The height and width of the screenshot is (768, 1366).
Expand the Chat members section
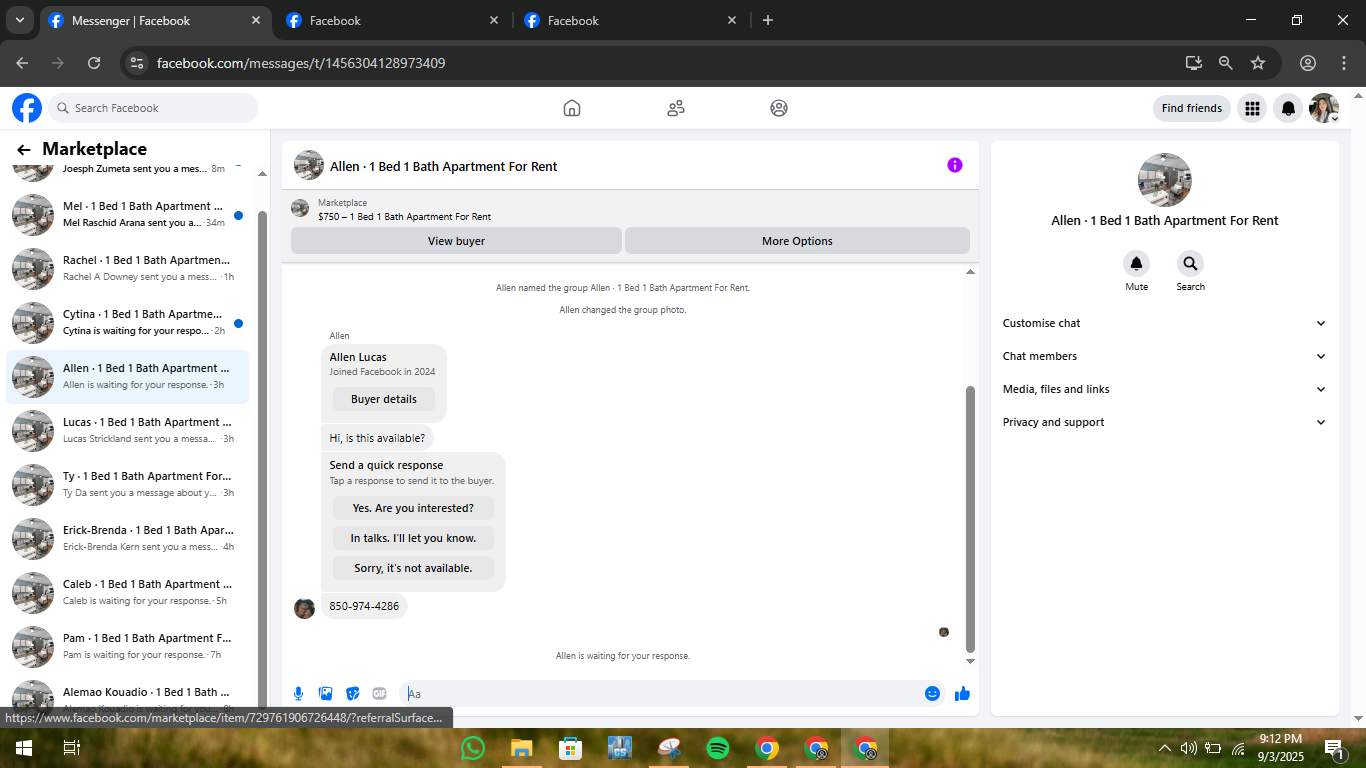pyautogui.click(x=1165, y=356)
